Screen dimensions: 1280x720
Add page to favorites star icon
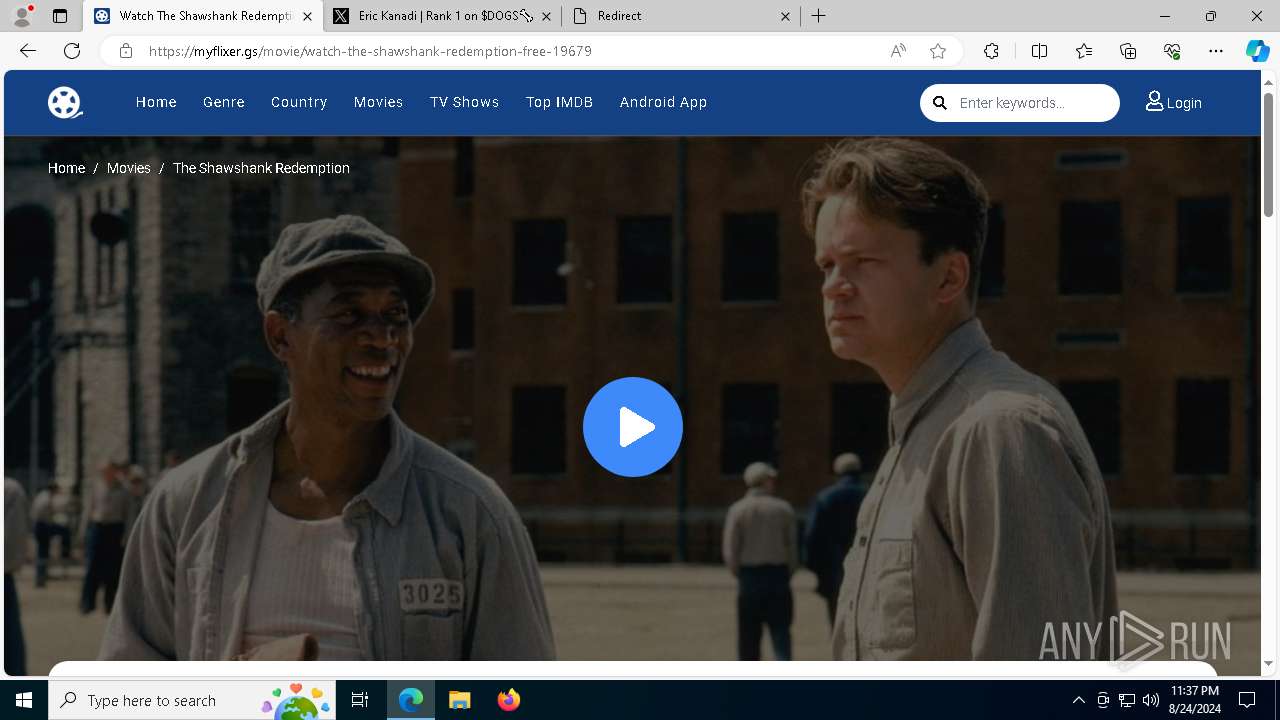point(938,51)
